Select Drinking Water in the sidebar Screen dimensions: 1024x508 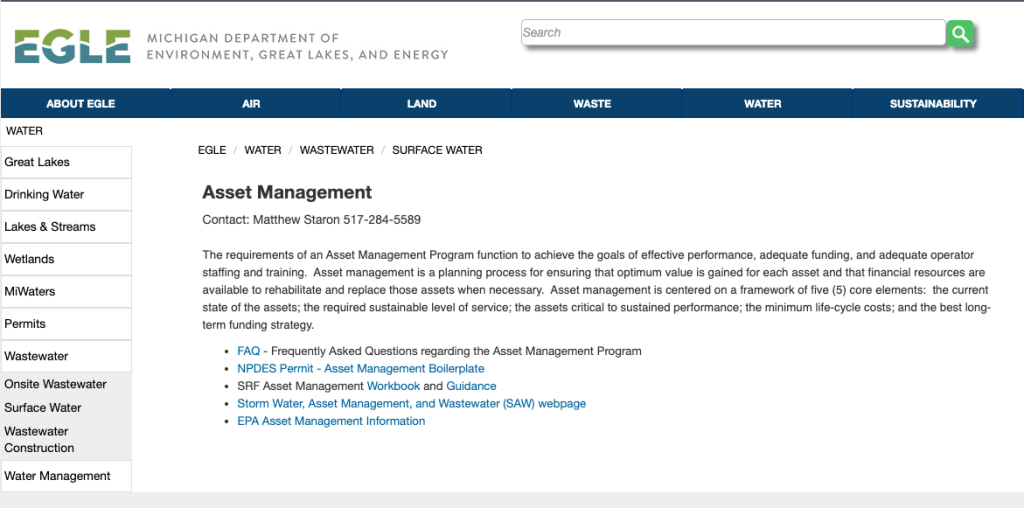(x=66, y=195)
